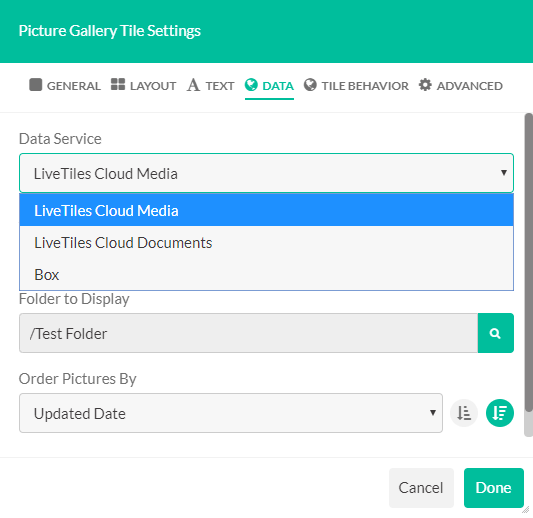Image resolution: width=533 pixels, height=518 pixels.
Task: Open the Order Pictures By dropdown
Action: 231,413
